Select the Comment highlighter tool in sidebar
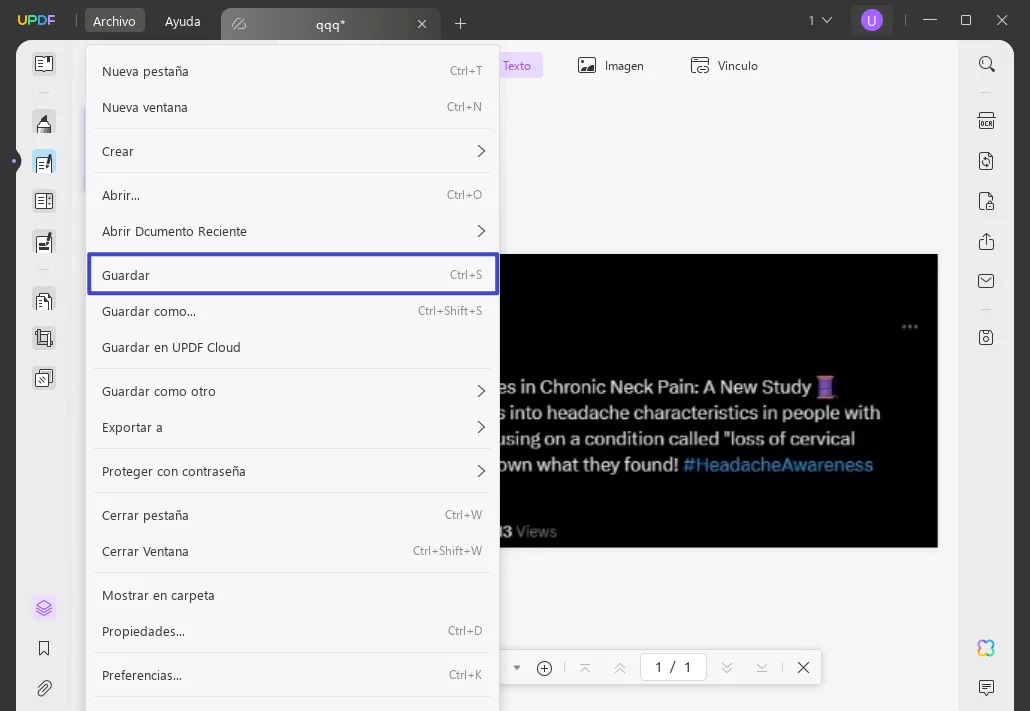The image size is (1030, 711). [44, 123]
